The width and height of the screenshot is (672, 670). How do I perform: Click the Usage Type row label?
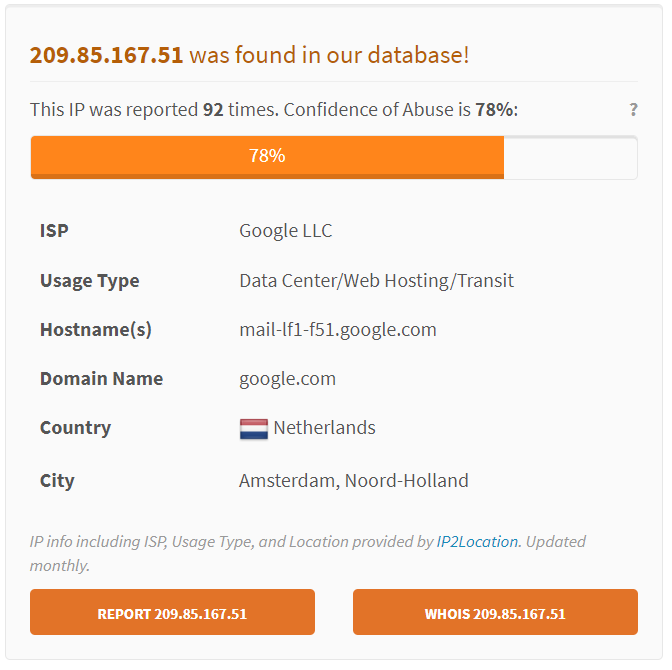click(x=90, y=281)
